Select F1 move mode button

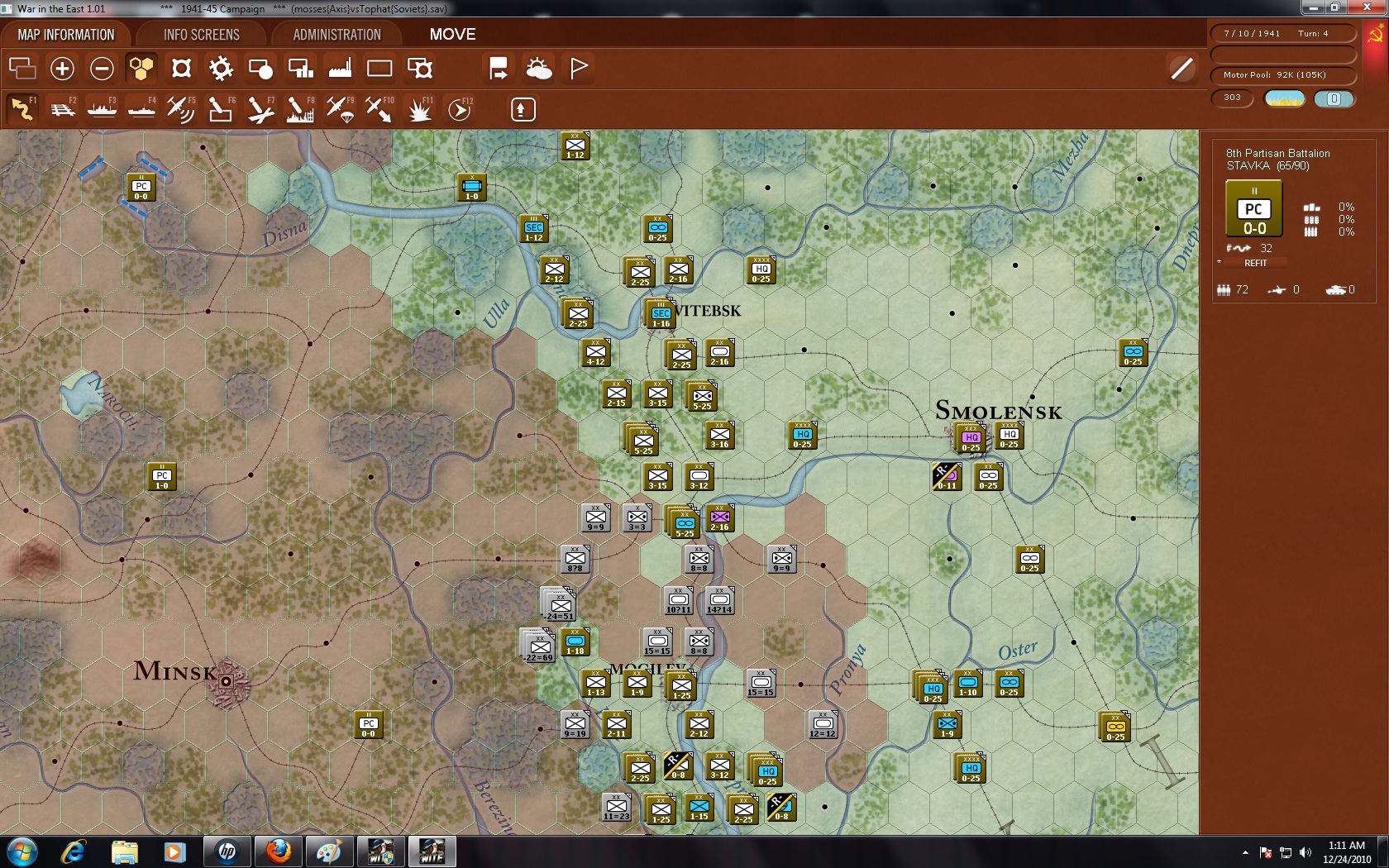(x=22, y=109)
